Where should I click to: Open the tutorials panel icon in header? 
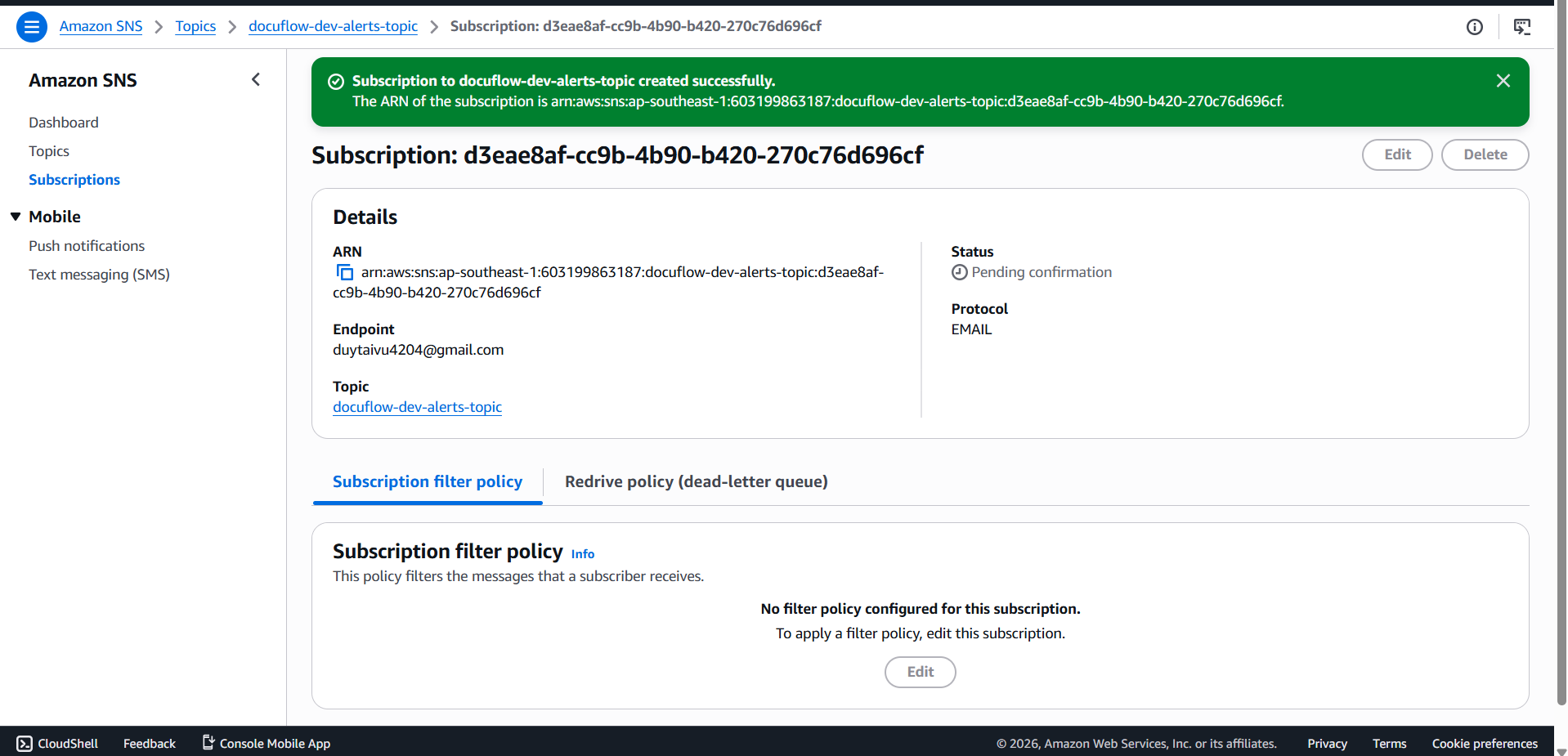point(1522,27)
